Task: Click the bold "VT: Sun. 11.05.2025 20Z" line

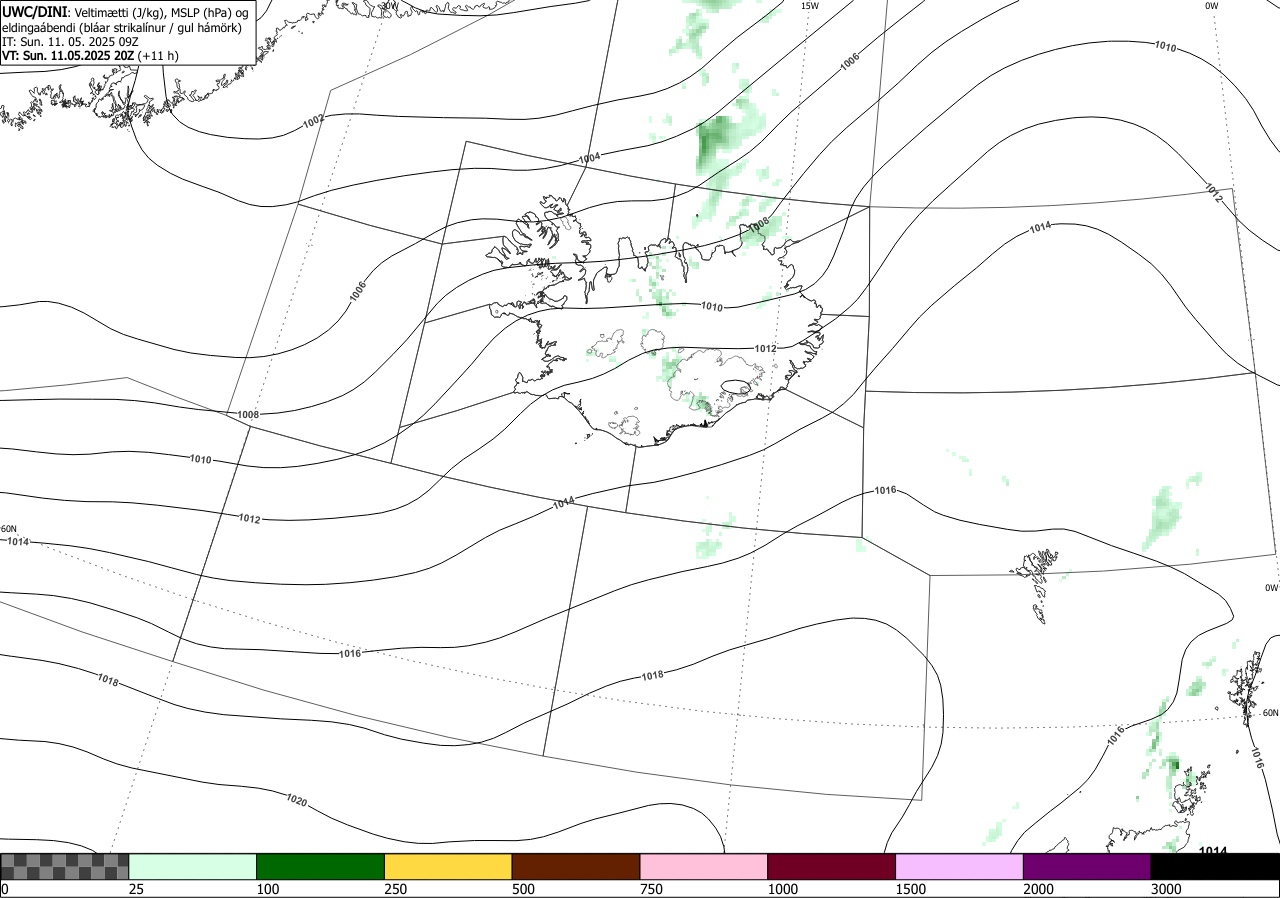Action: [68, 57]
